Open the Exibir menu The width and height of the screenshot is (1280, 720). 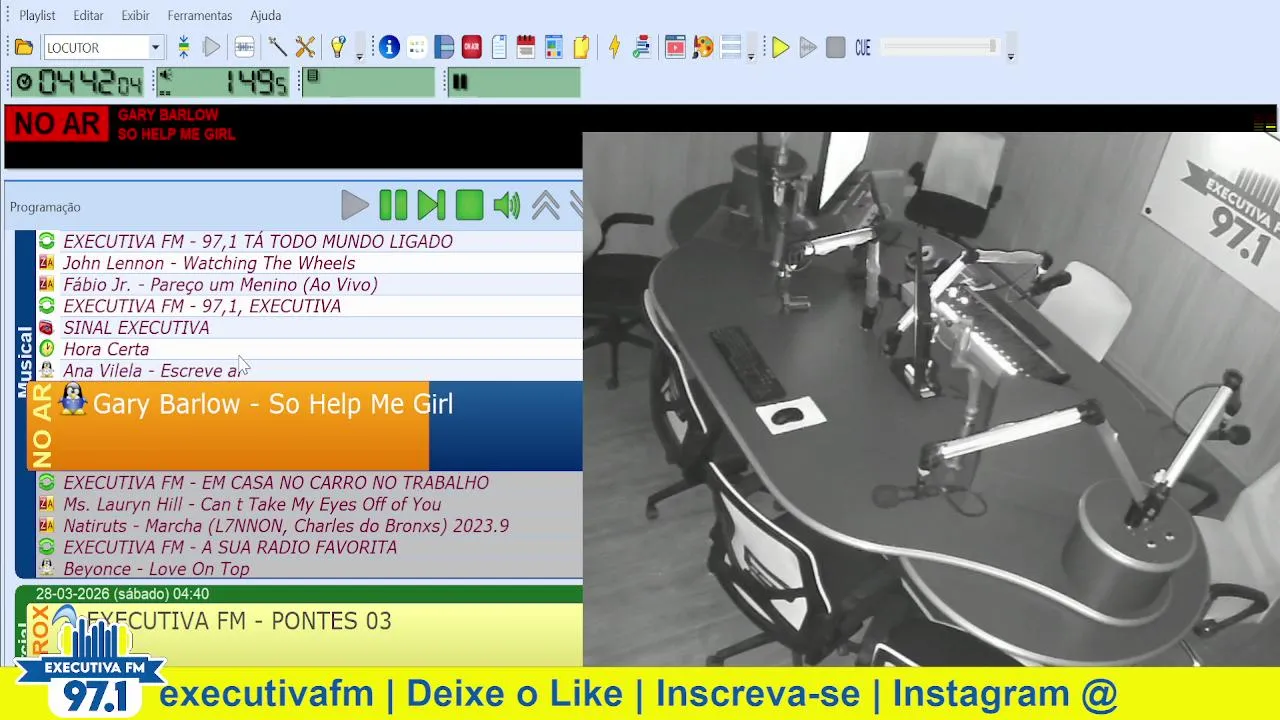(x=135, y=15)
